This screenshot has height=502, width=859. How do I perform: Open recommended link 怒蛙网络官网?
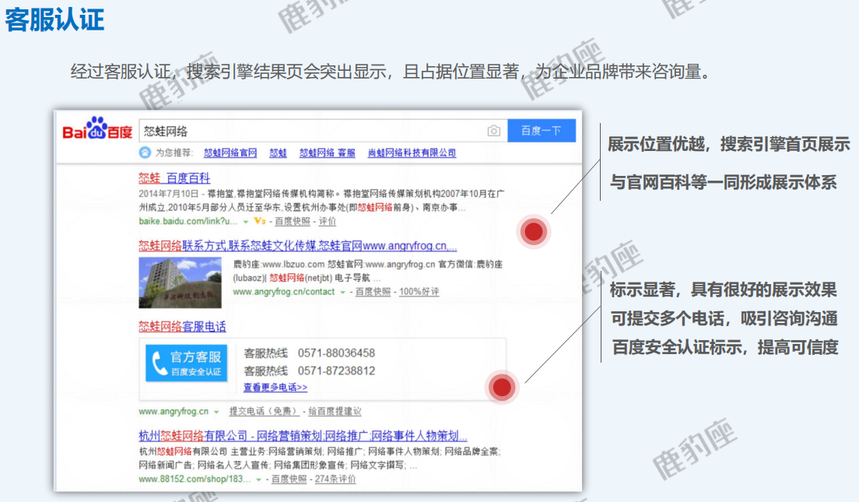coord(230,153)
